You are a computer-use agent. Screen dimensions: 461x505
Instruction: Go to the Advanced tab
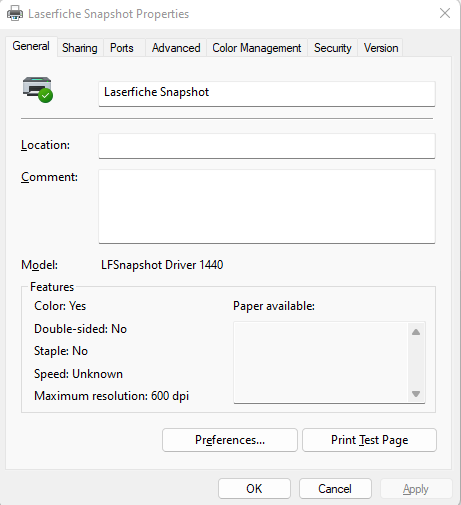(176, 48)
